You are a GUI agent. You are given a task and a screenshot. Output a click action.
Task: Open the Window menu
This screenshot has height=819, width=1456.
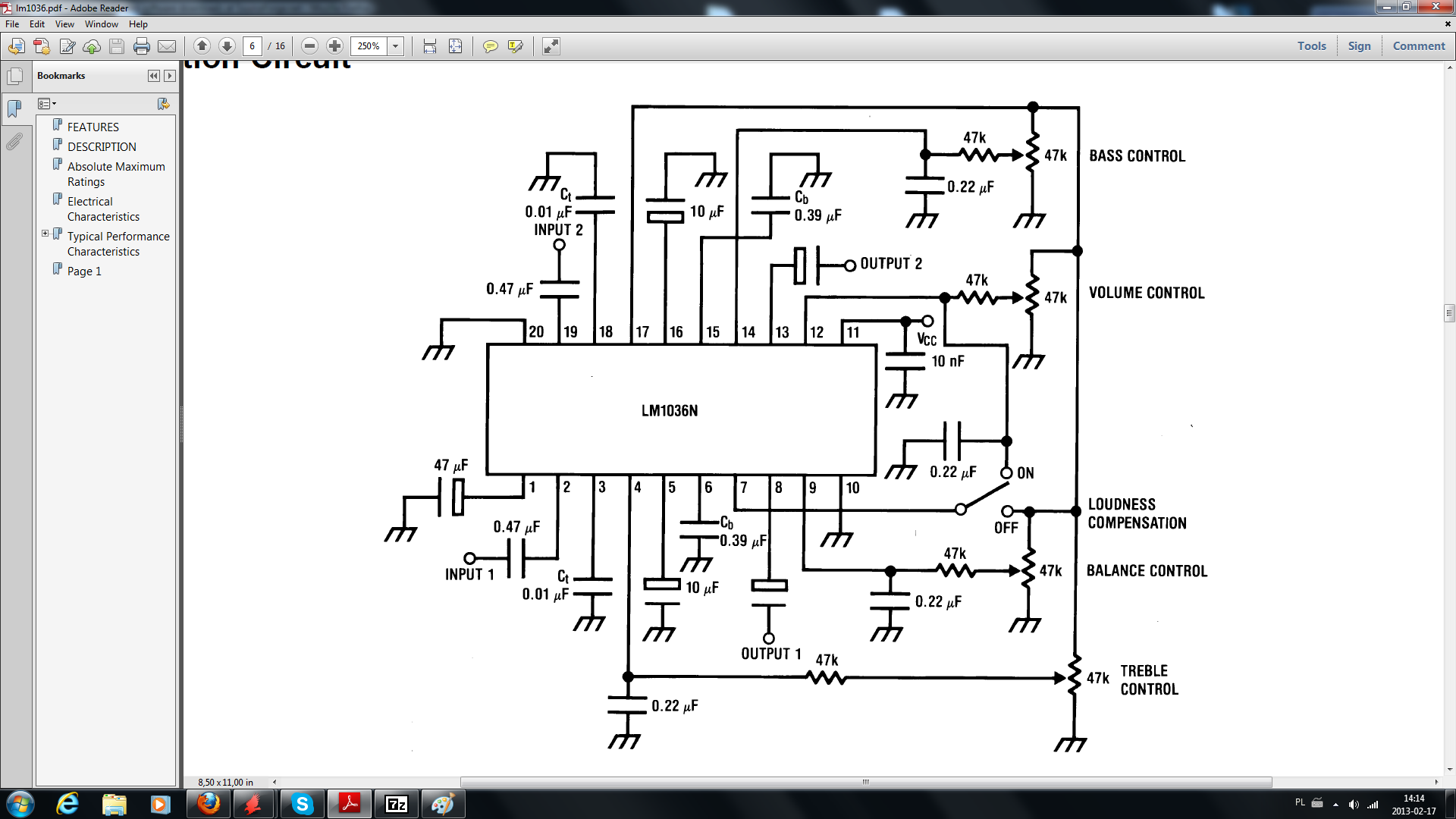(102, 24)
